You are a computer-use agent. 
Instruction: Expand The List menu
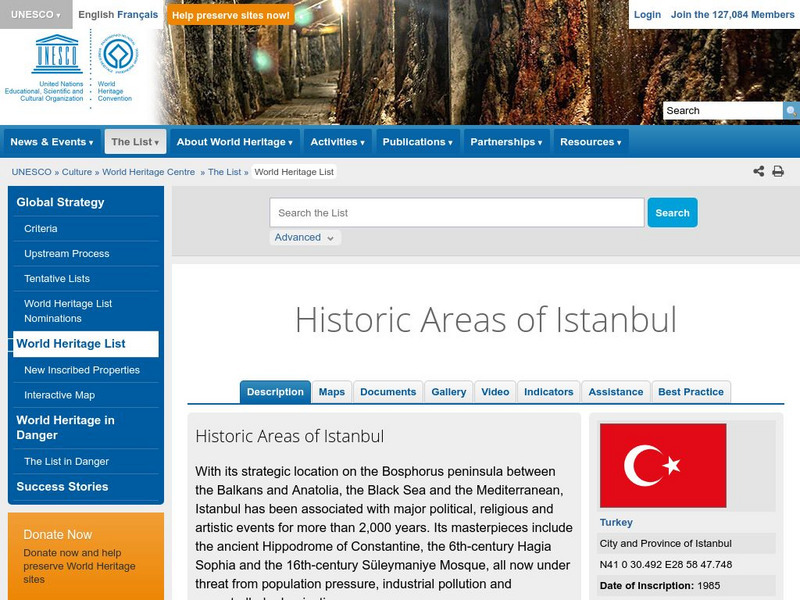click(135, 142)
